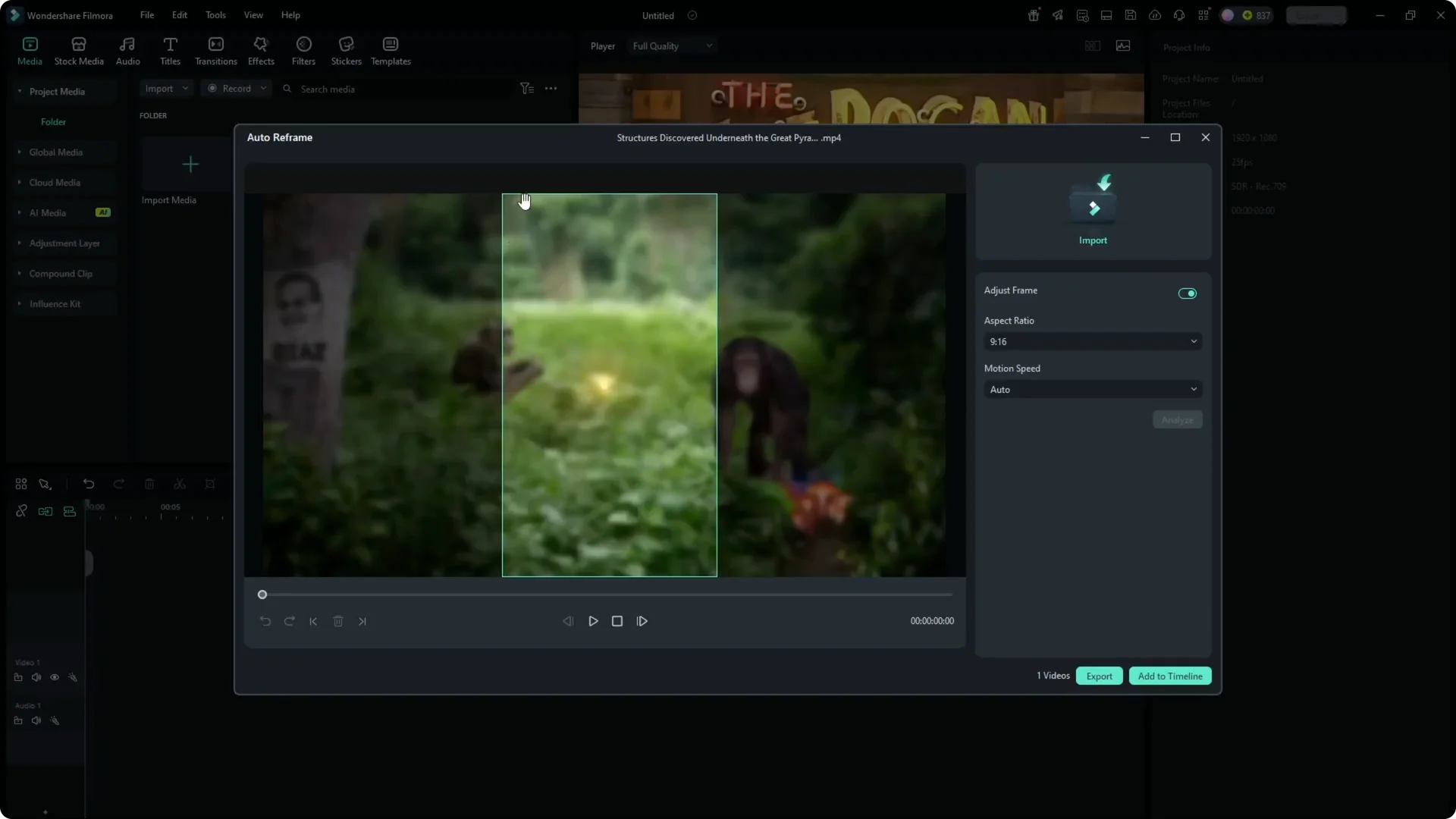Switch to the Media tab
Viewport: 1456px width, 819px height.
[30, 50]
